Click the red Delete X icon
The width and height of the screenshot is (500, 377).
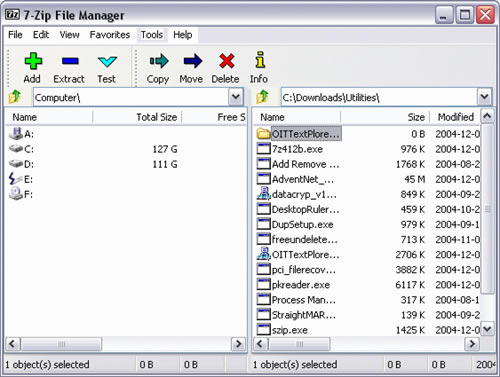pyautogui.click(x=227, y=61)
